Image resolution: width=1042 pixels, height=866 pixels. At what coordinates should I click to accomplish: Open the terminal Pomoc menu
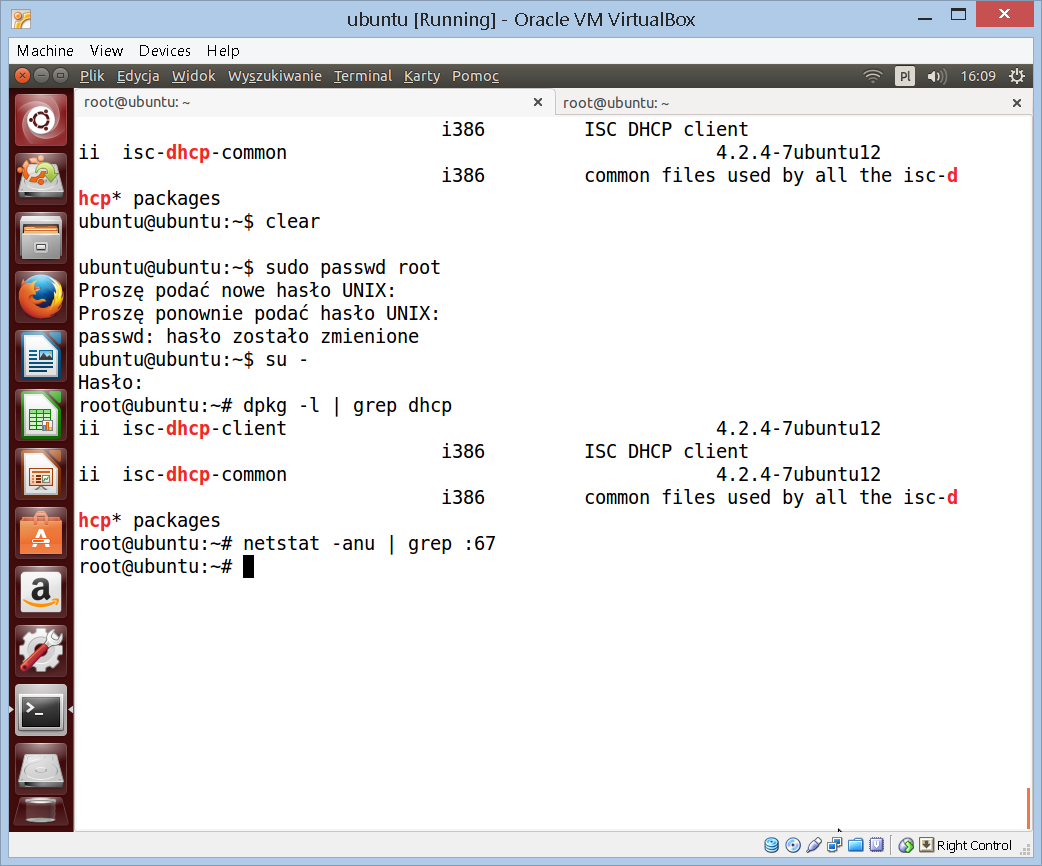pos(475,76)
